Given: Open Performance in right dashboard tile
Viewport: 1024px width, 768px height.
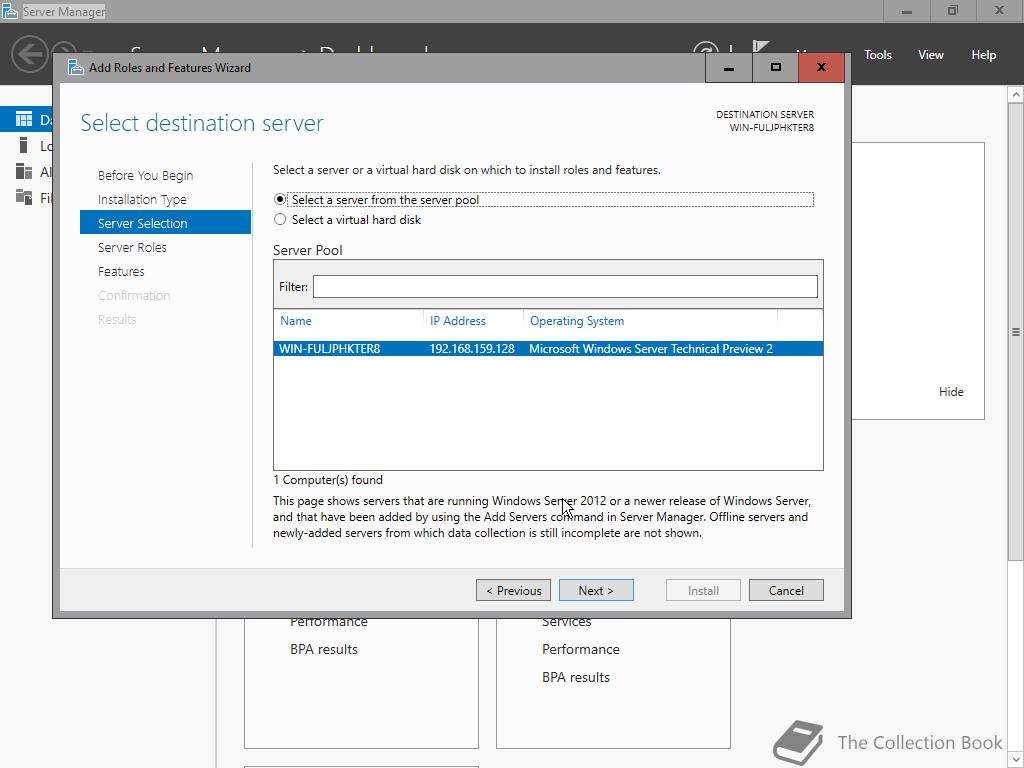Looking at the screenshot, I should pyautogui.click(x=581, y=649).
